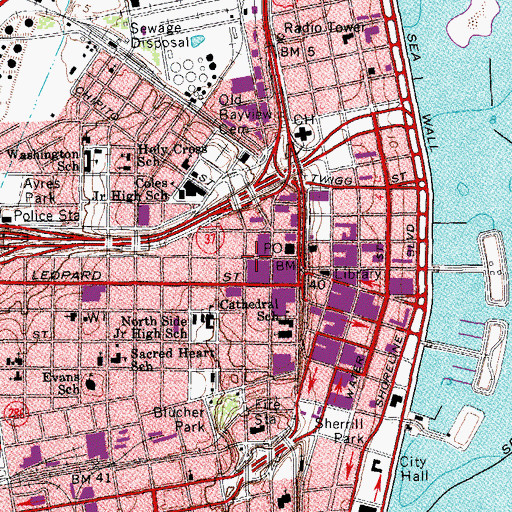The image size is (512, 512).
Task: Select the BM 41 benchmark label
Action: [x=91, y=479]
